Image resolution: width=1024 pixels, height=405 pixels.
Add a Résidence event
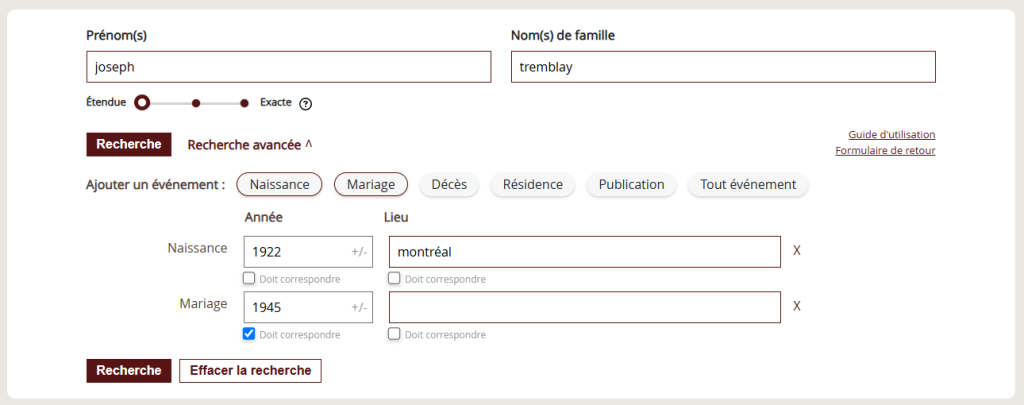(x=533, y=184)
